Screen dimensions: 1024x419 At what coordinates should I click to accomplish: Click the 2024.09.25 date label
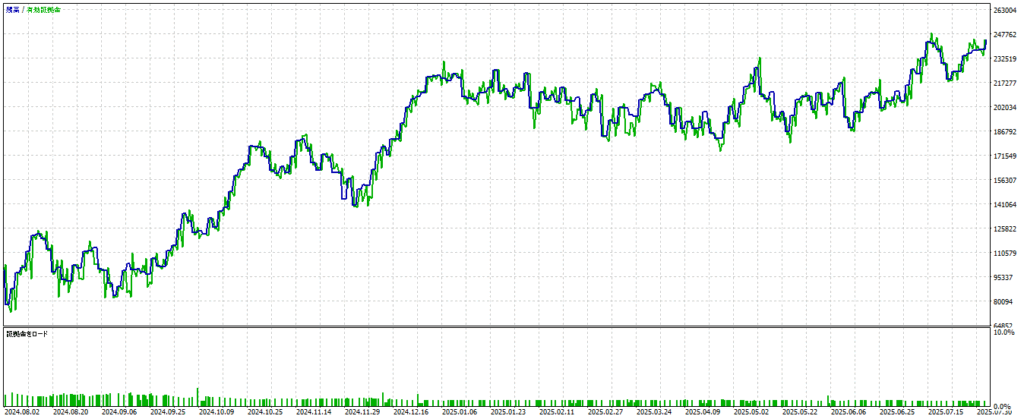pos(167,411)
